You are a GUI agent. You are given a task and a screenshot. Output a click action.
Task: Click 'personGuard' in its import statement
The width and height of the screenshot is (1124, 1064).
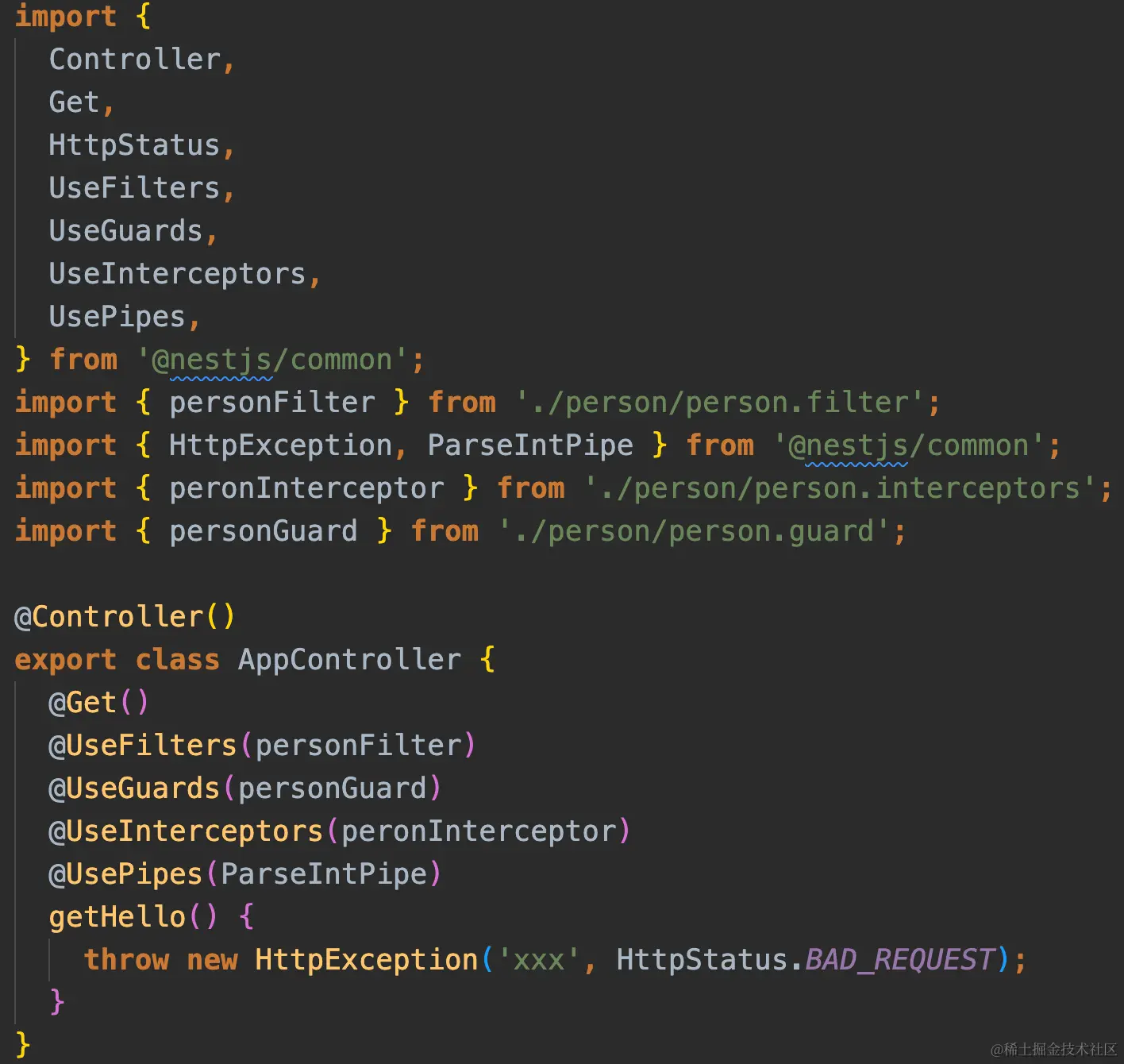[x=264, y=531]
